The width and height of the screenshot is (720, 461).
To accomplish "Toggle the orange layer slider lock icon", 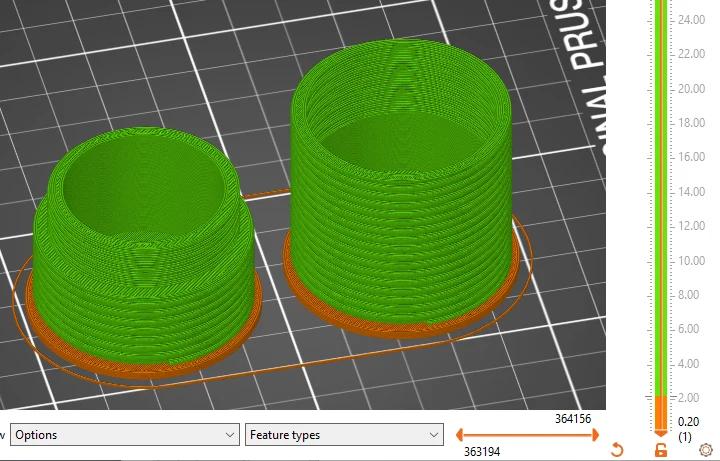I will (x=661, y=450).
